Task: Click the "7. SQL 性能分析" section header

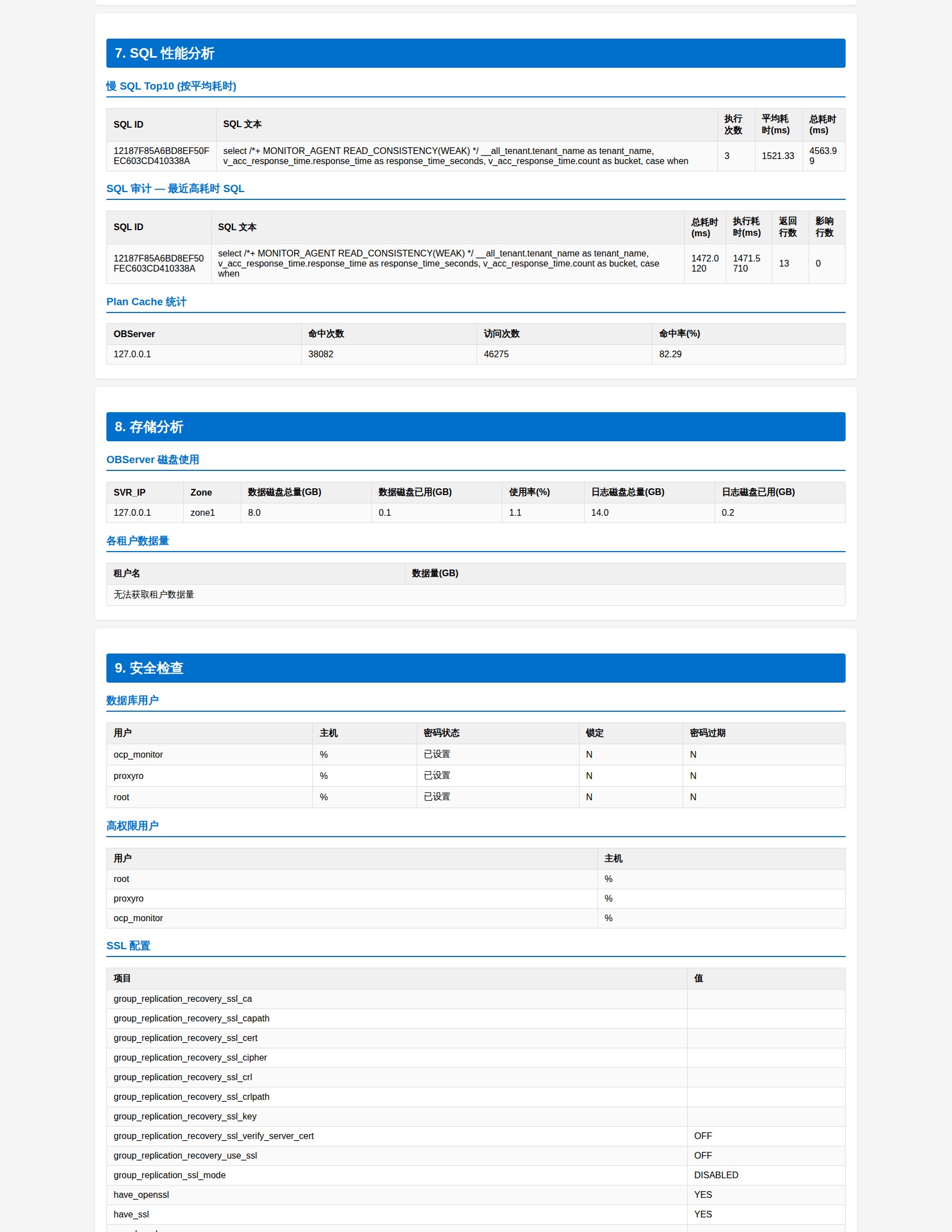Action: (x=475, y=53)
